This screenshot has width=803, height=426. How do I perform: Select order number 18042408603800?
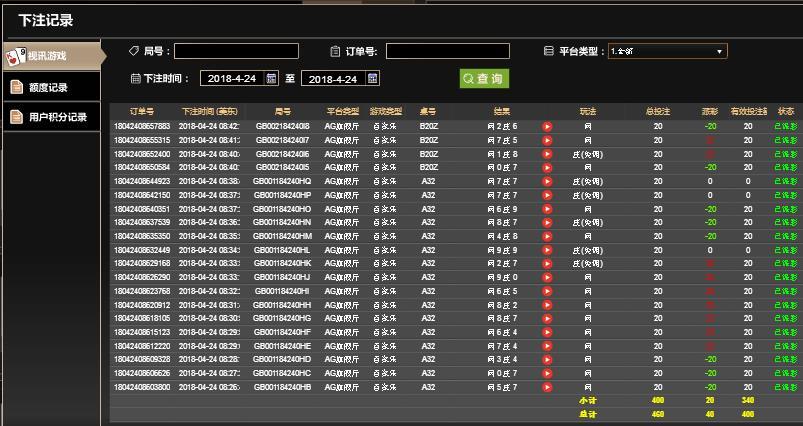click(x=142, y=387)
